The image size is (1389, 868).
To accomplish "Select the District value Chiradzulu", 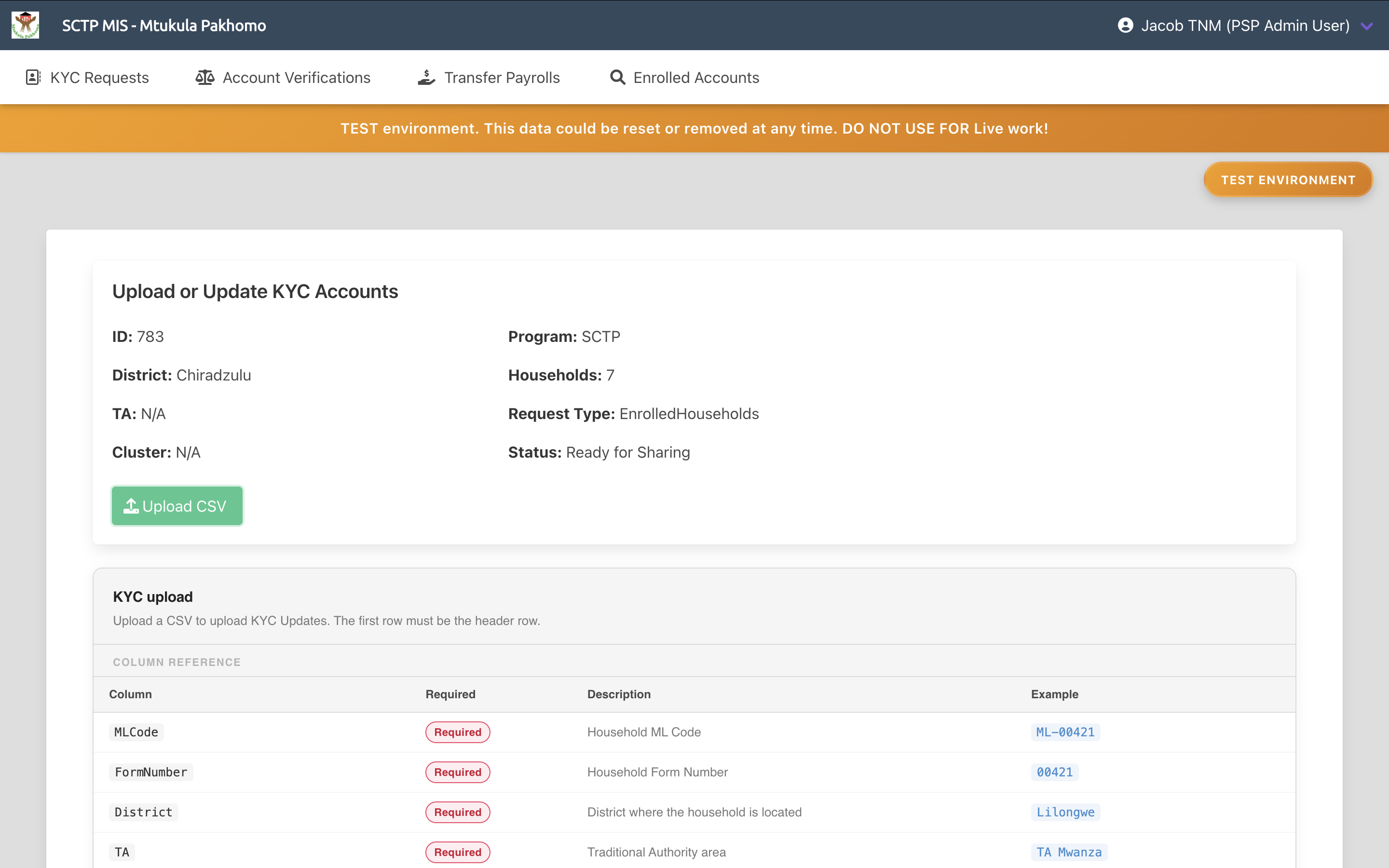I will tap(214, 376).
